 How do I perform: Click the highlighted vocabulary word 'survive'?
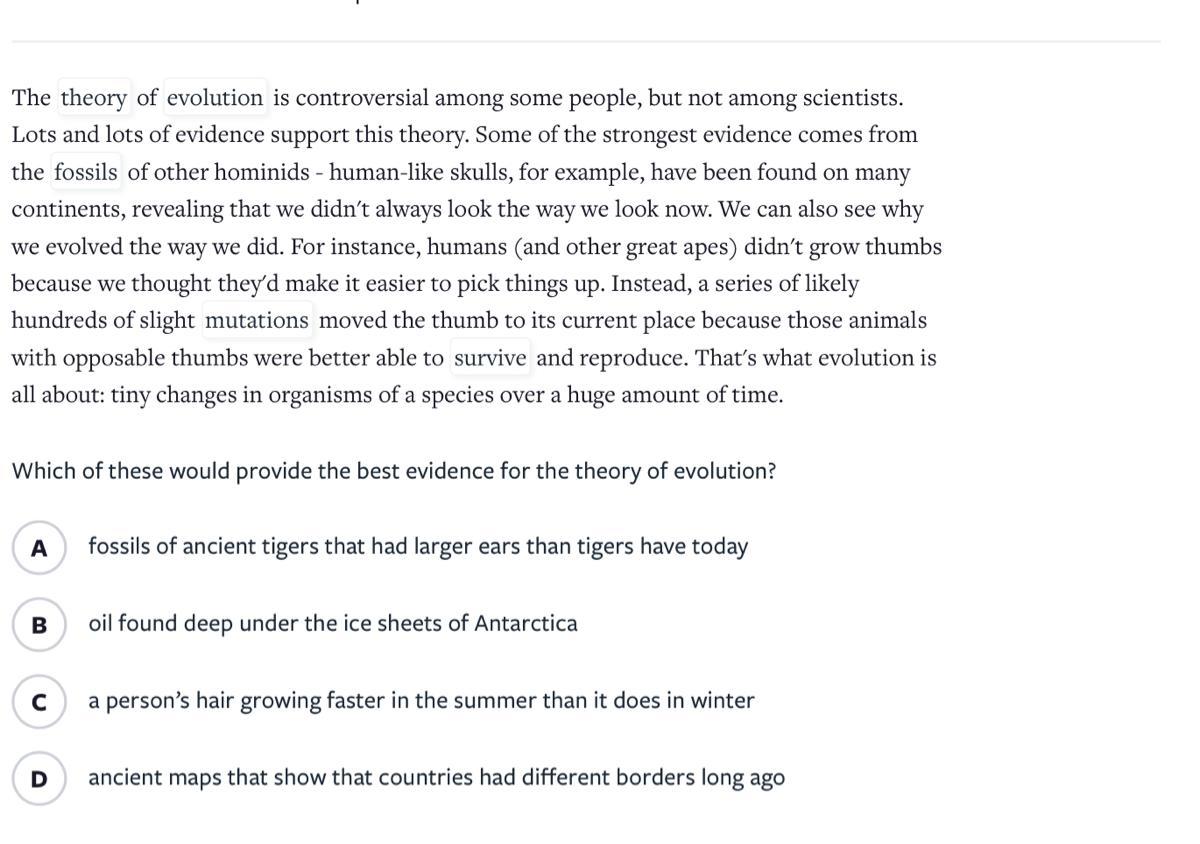(490, 358)
